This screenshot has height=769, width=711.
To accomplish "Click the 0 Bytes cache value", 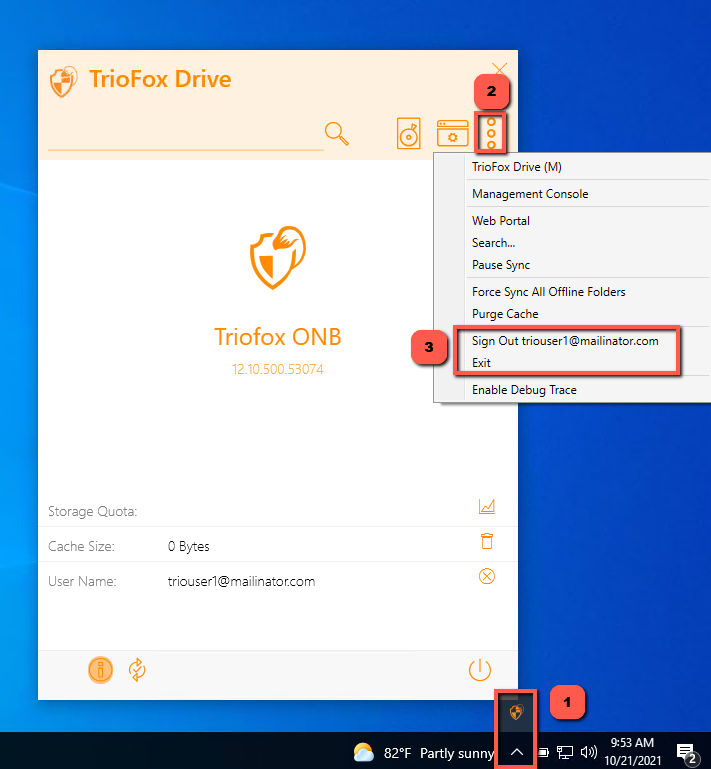I will [x=188, y=546].
